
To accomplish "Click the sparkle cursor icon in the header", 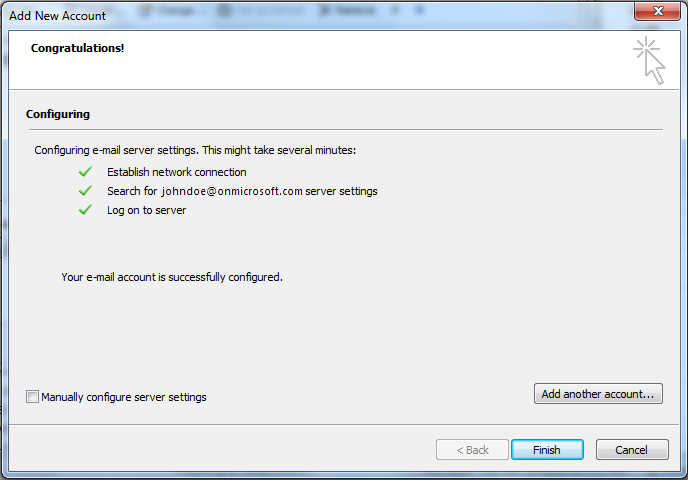I will pos(649,59).
